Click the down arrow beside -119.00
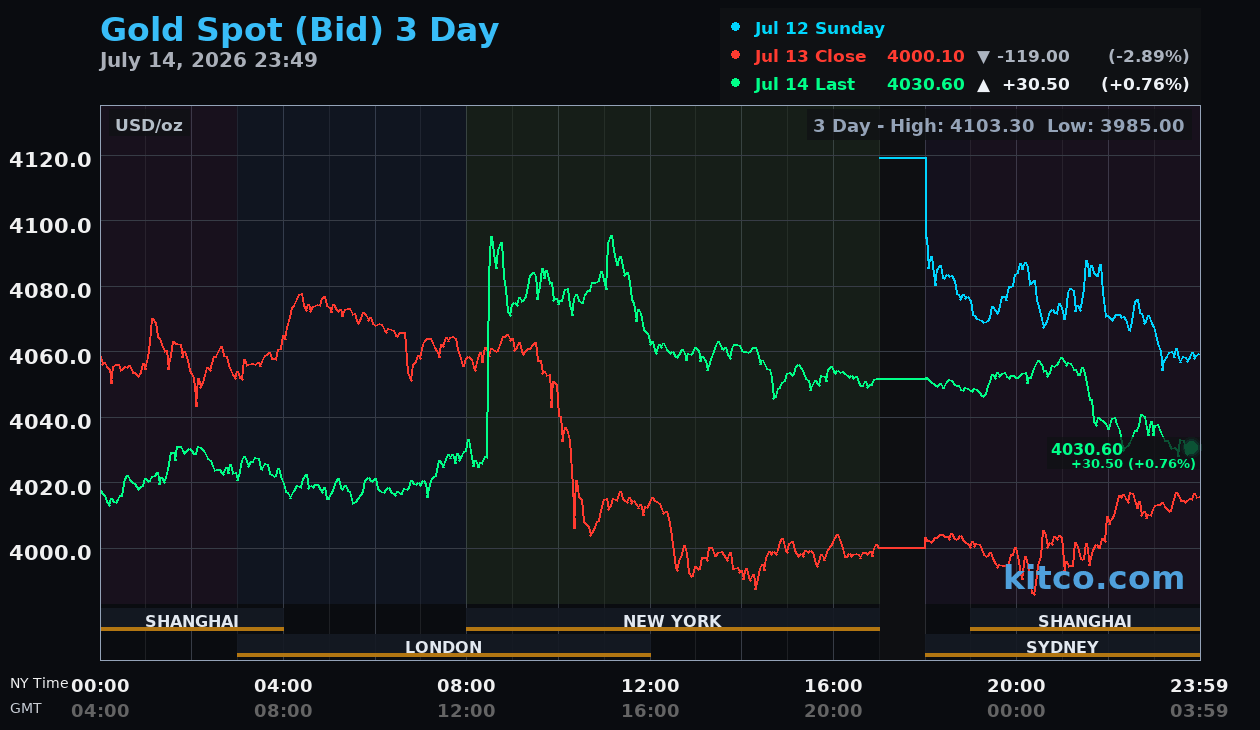Screen dimensions: 1260x730 [983, 56]
